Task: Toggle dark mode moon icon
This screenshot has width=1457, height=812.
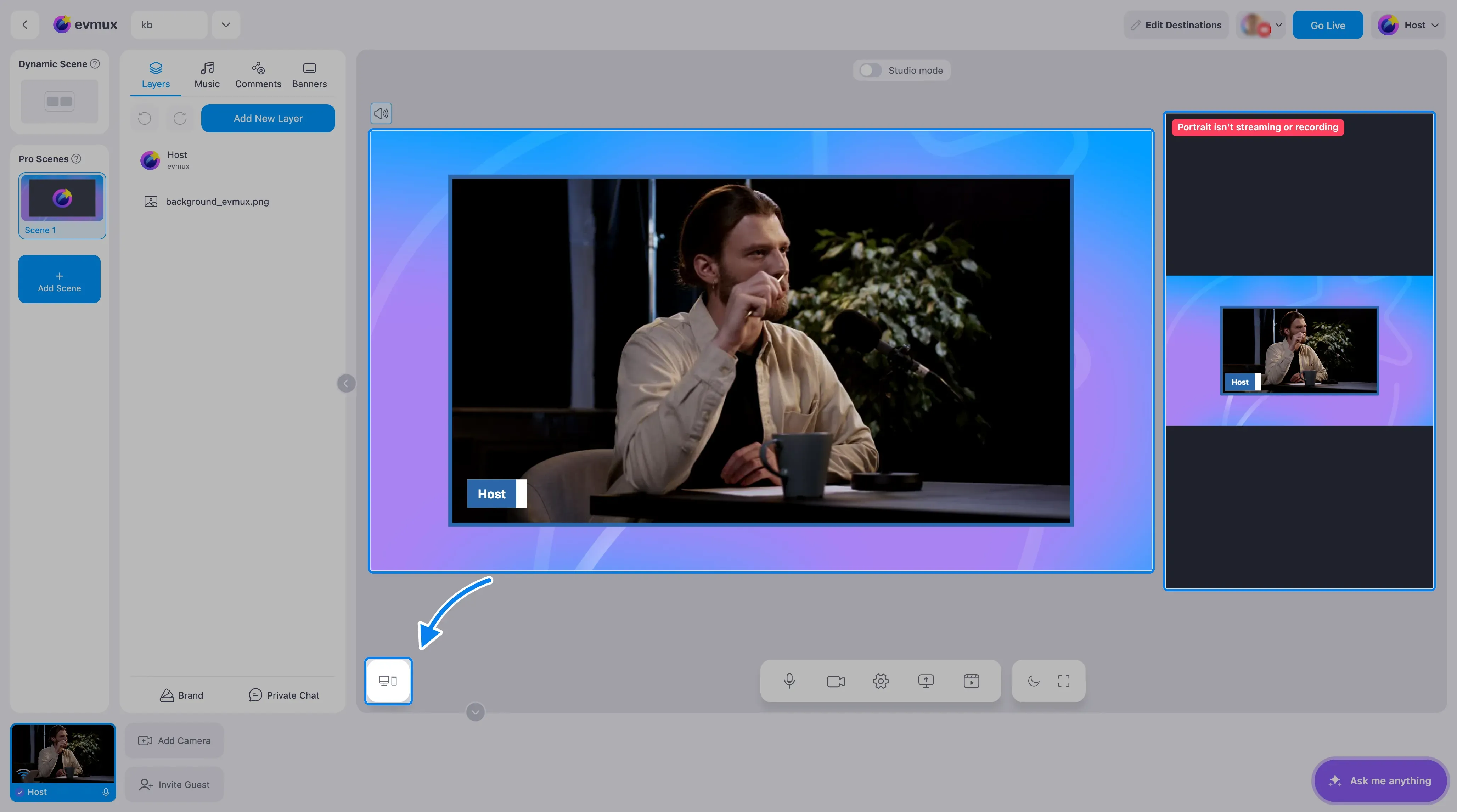Action: 1033,681
